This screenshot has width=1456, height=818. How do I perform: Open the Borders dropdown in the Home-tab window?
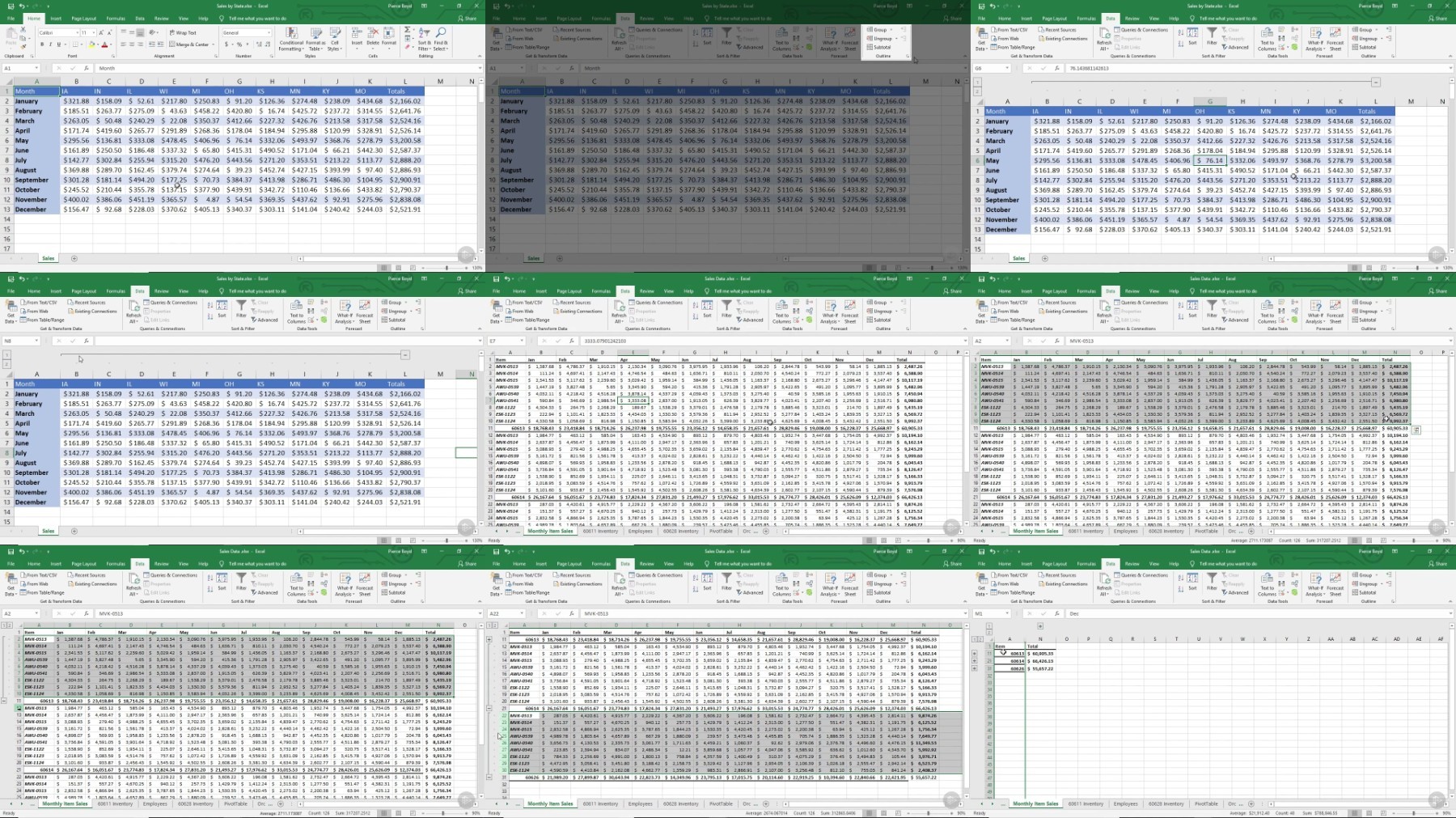[x=82, y=45]
